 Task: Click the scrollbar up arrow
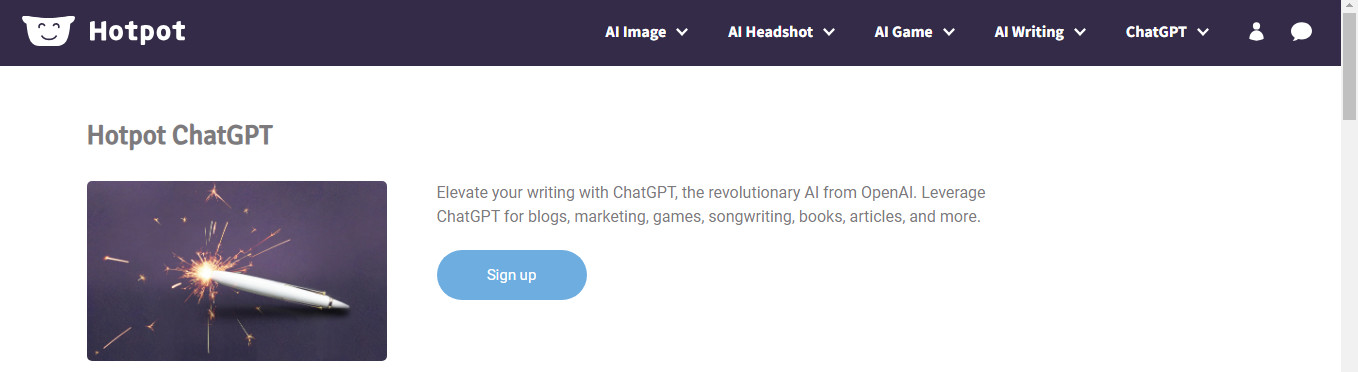point(1349,8)
